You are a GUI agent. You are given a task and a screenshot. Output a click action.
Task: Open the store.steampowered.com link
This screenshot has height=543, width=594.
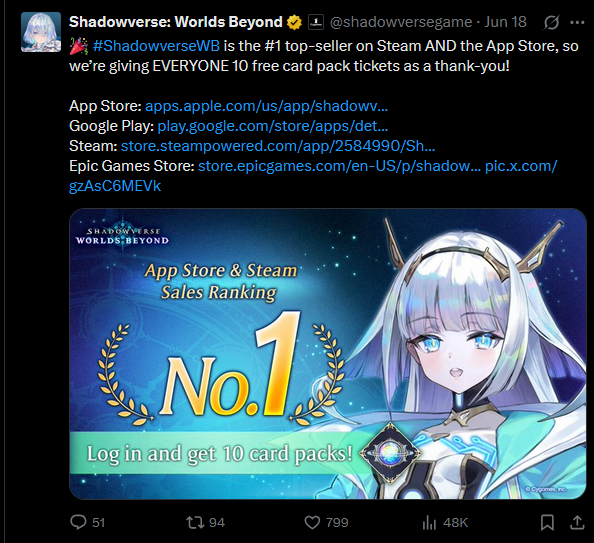tap(278, 146)
